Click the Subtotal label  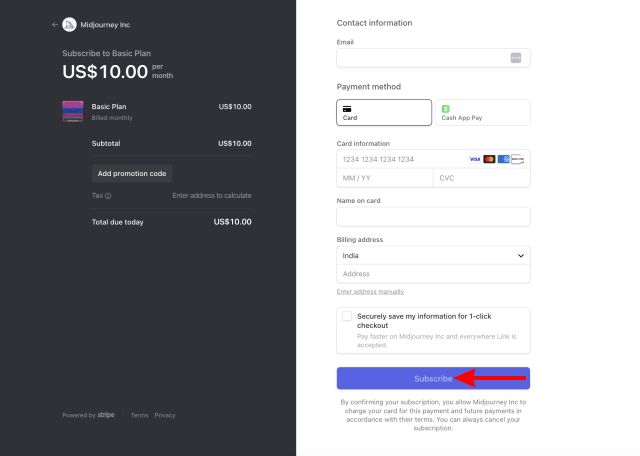[x=106, y=143]
